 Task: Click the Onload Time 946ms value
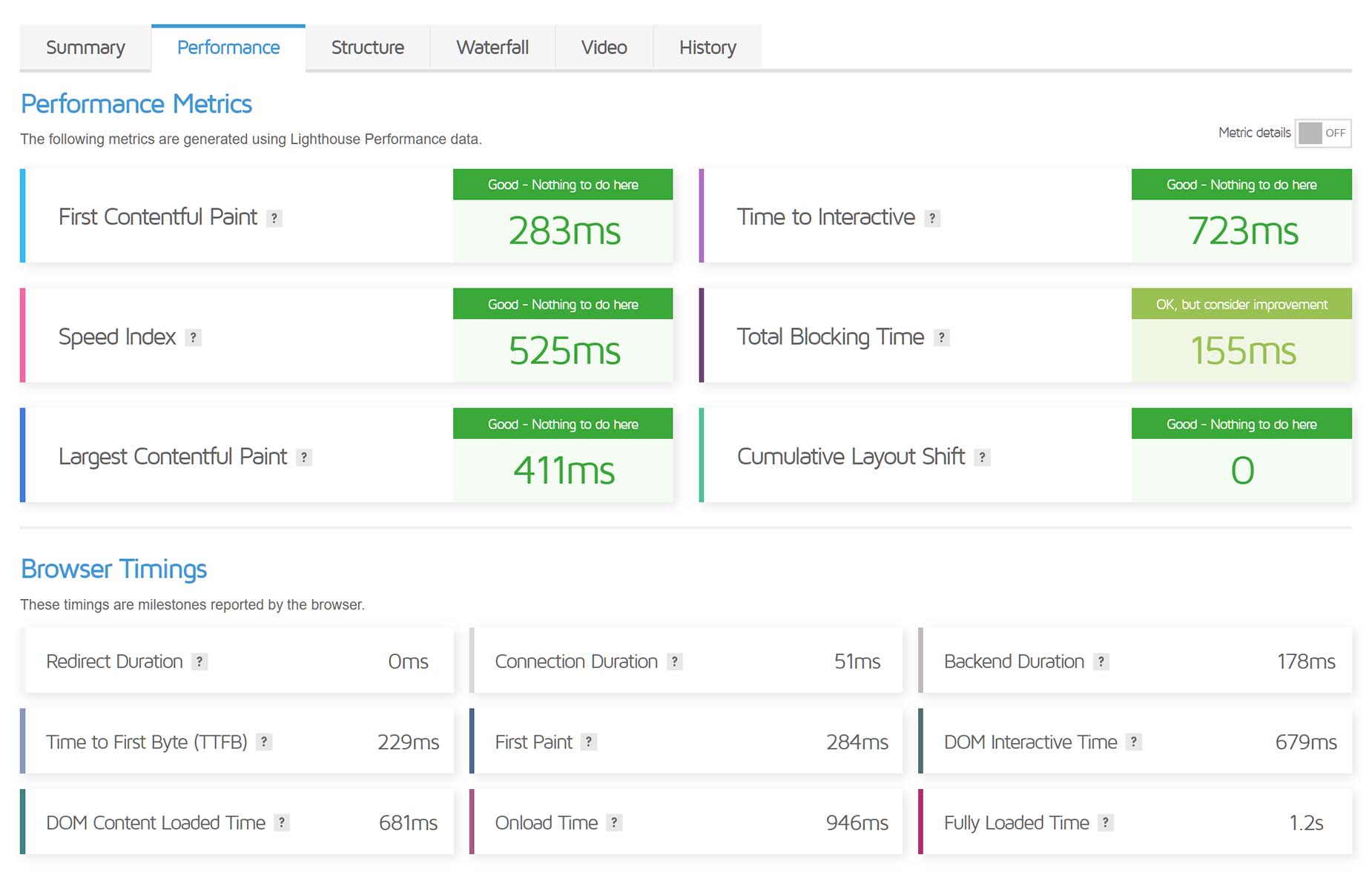click(x=857, y=822)
